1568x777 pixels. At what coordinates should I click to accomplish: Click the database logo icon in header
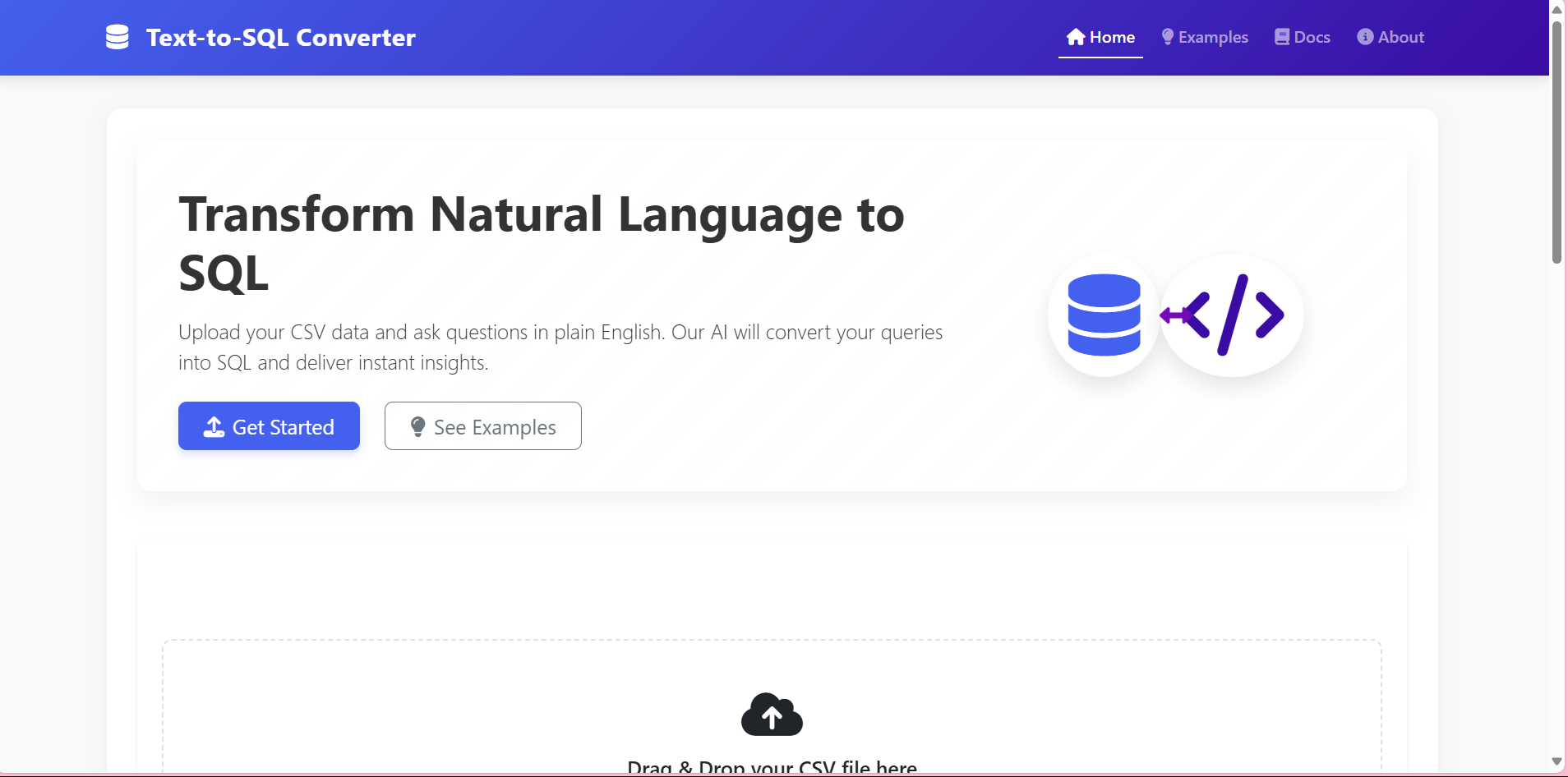point(118,37)
